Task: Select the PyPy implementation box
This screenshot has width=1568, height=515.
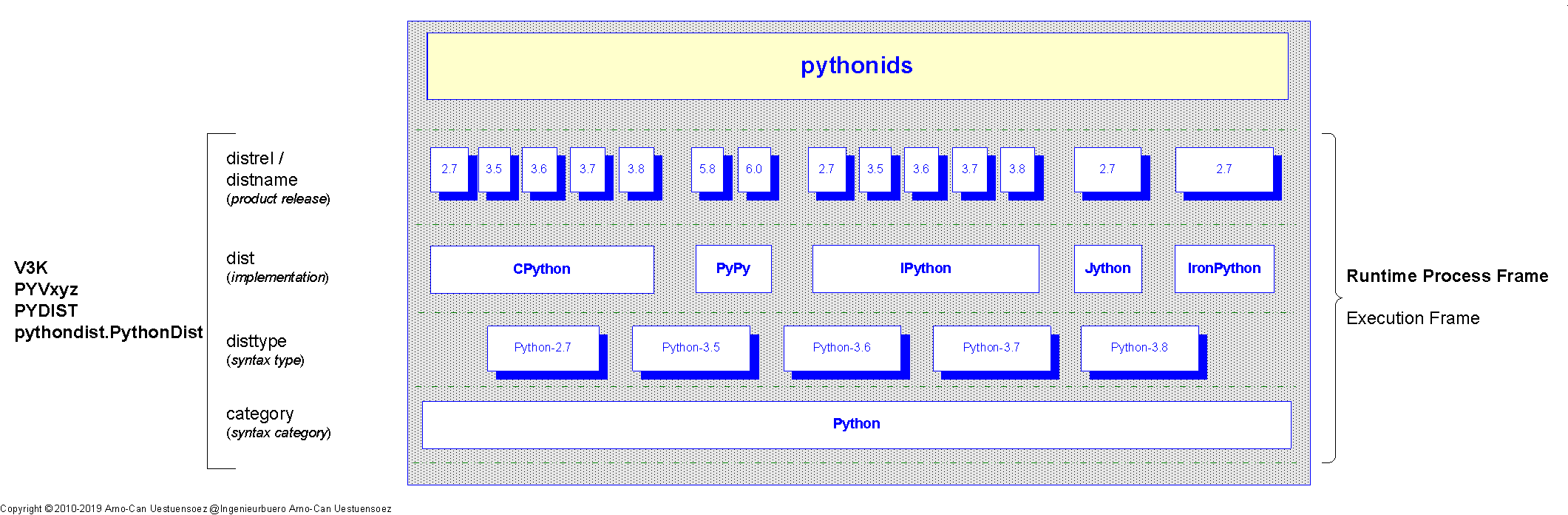Action: [733, 269]
